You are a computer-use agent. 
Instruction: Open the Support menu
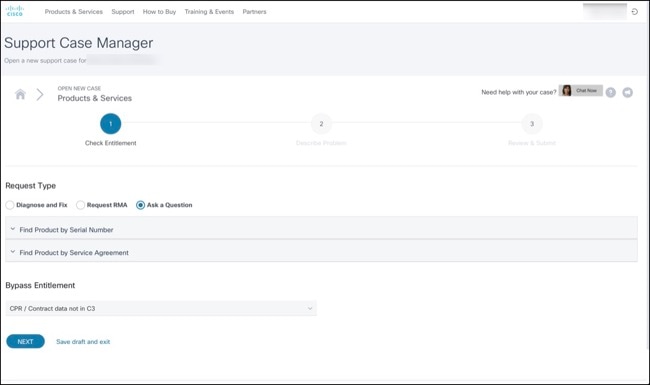click(x=123, y=12)
